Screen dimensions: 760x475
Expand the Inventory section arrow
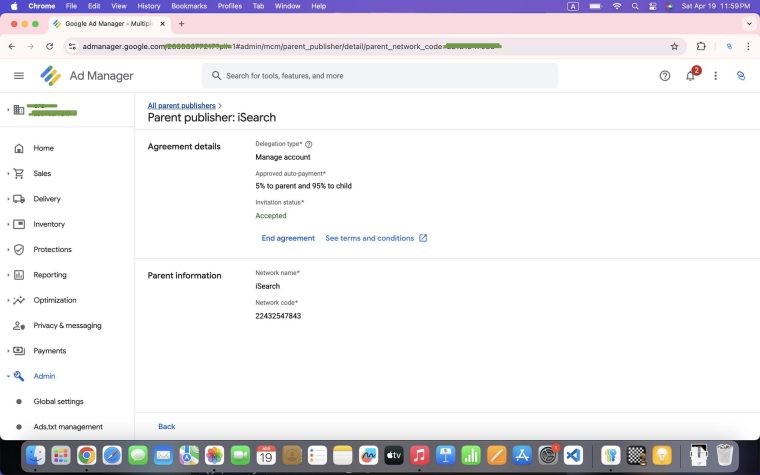tap(8, 224)
